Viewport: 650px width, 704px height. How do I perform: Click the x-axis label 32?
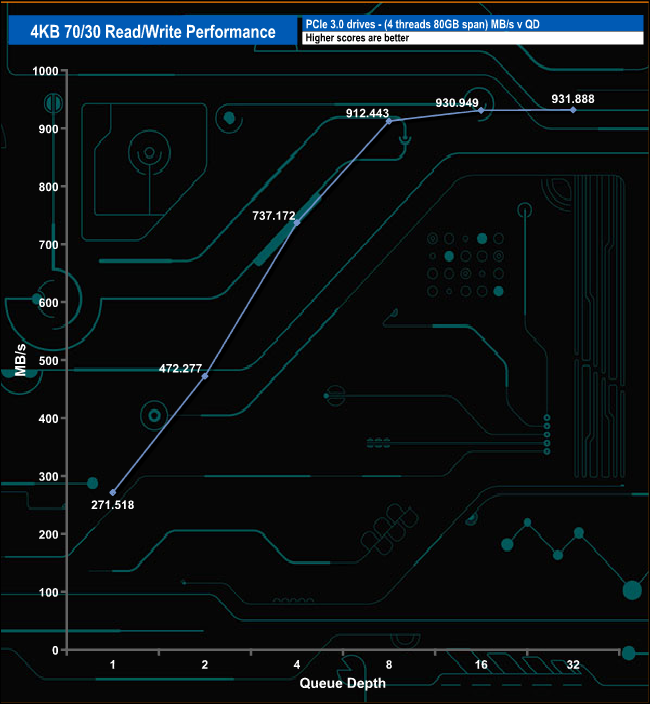[573, 664]
